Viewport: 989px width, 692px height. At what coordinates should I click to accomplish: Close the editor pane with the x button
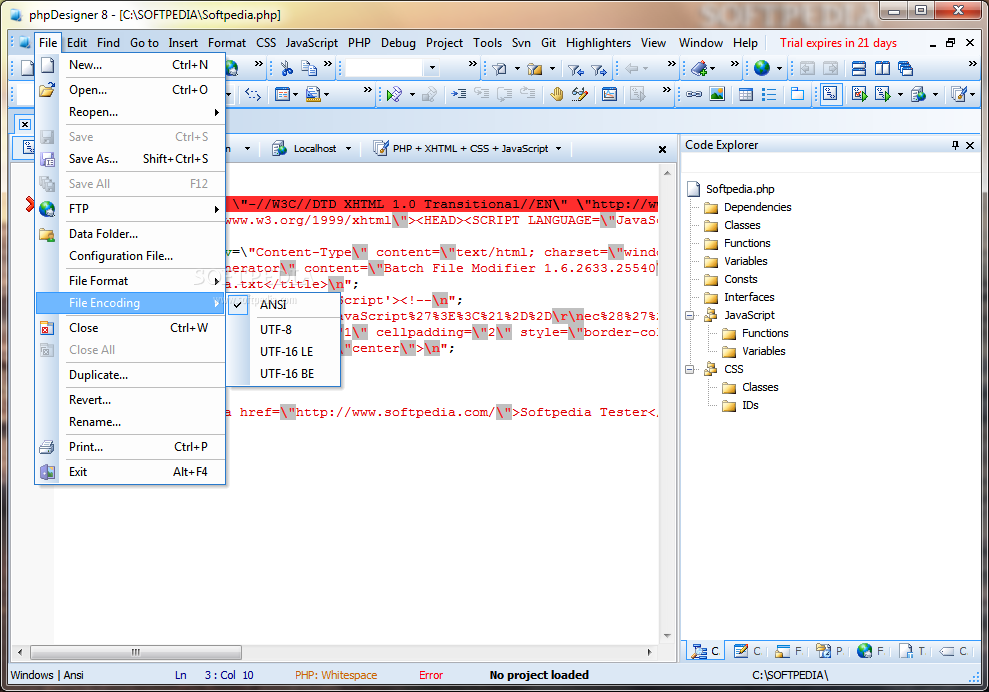(662, 150)
